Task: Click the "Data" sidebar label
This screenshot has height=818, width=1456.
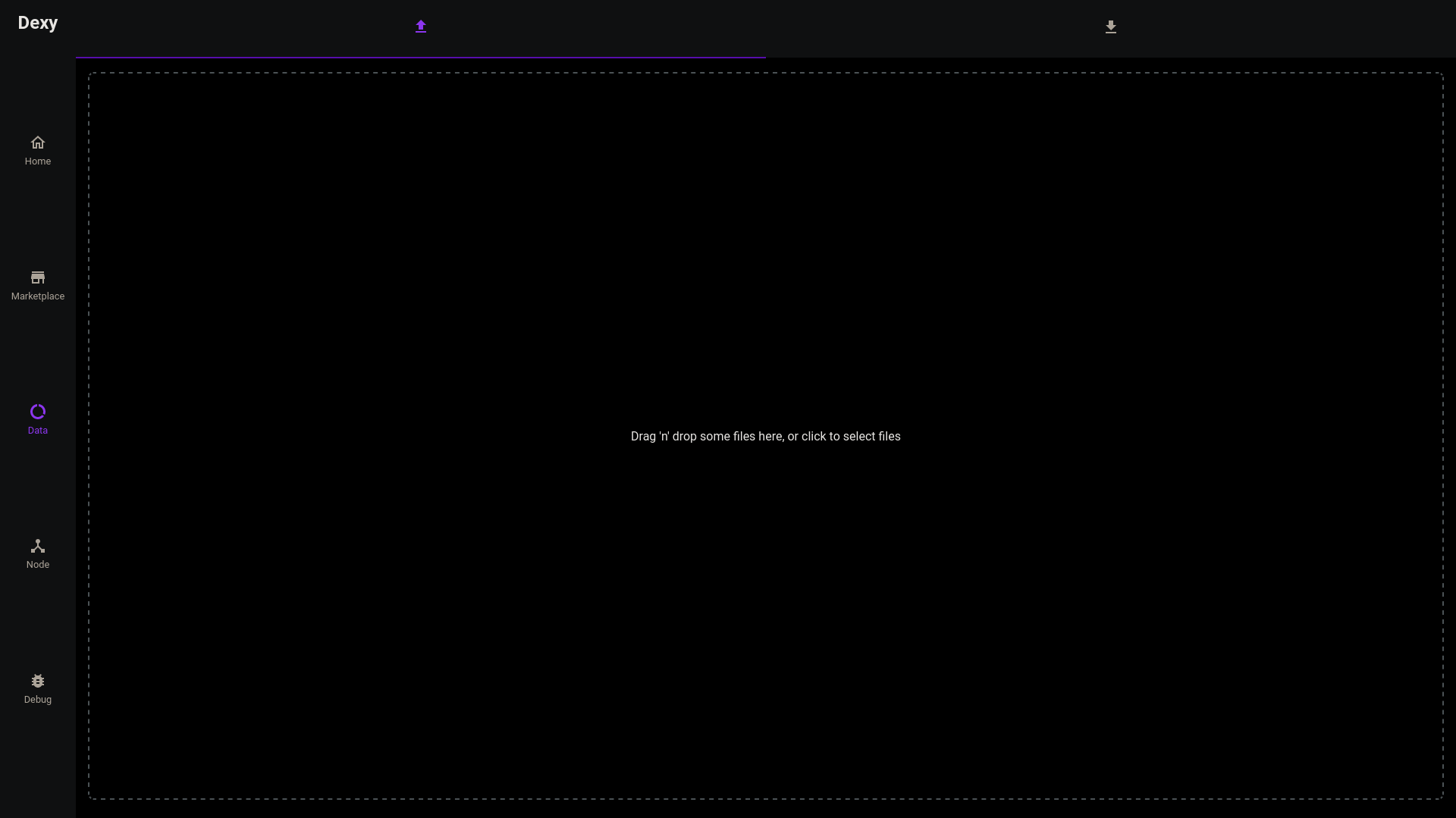Action: tap(37, 431)
